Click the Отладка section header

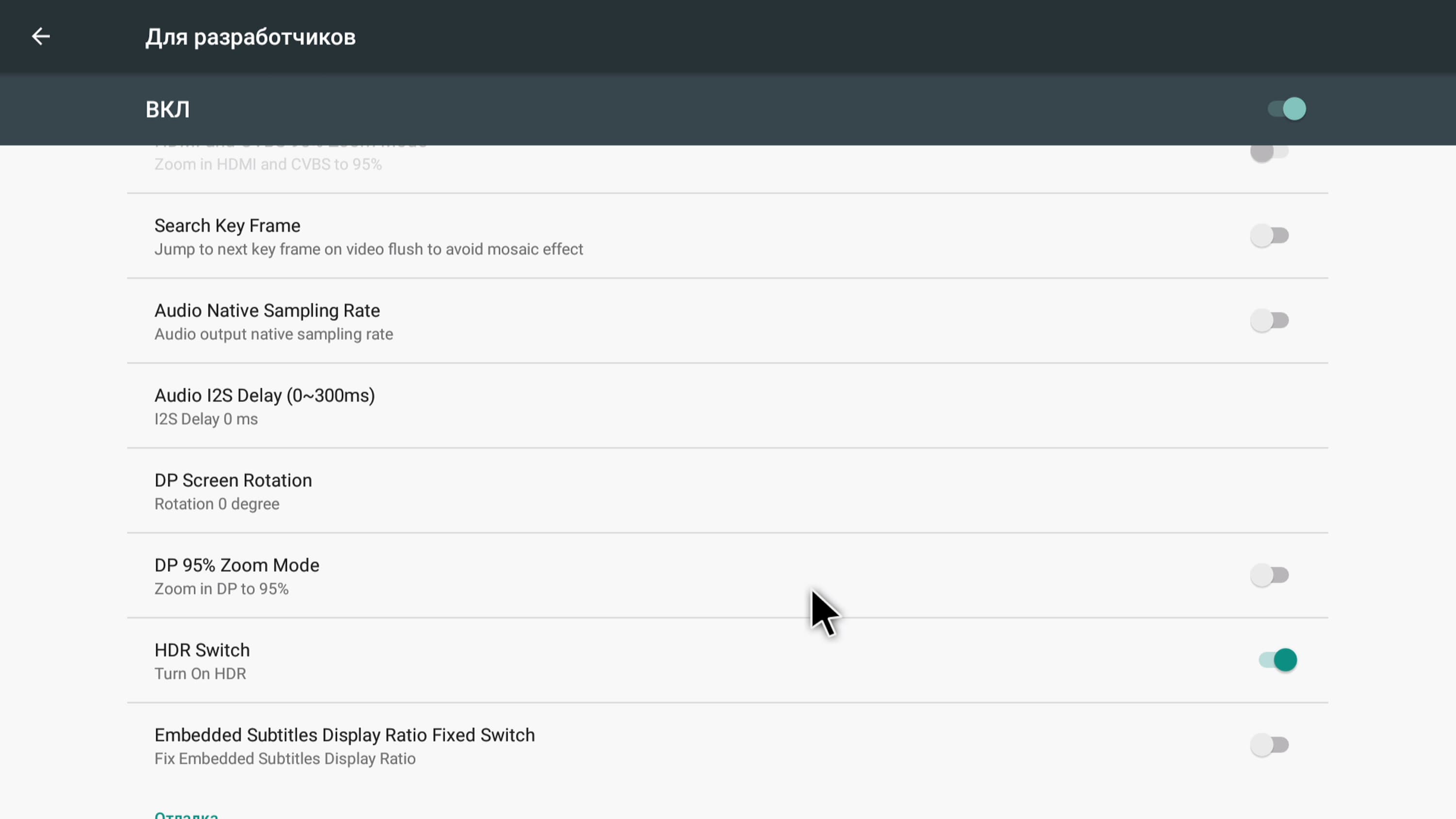pos(186,815)
